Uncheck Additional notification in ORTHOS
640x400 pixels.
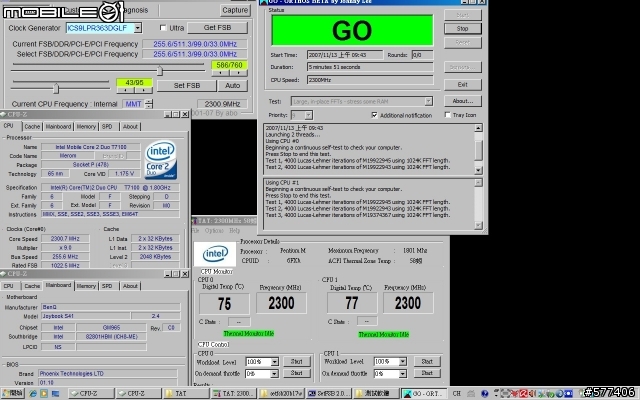374,115
